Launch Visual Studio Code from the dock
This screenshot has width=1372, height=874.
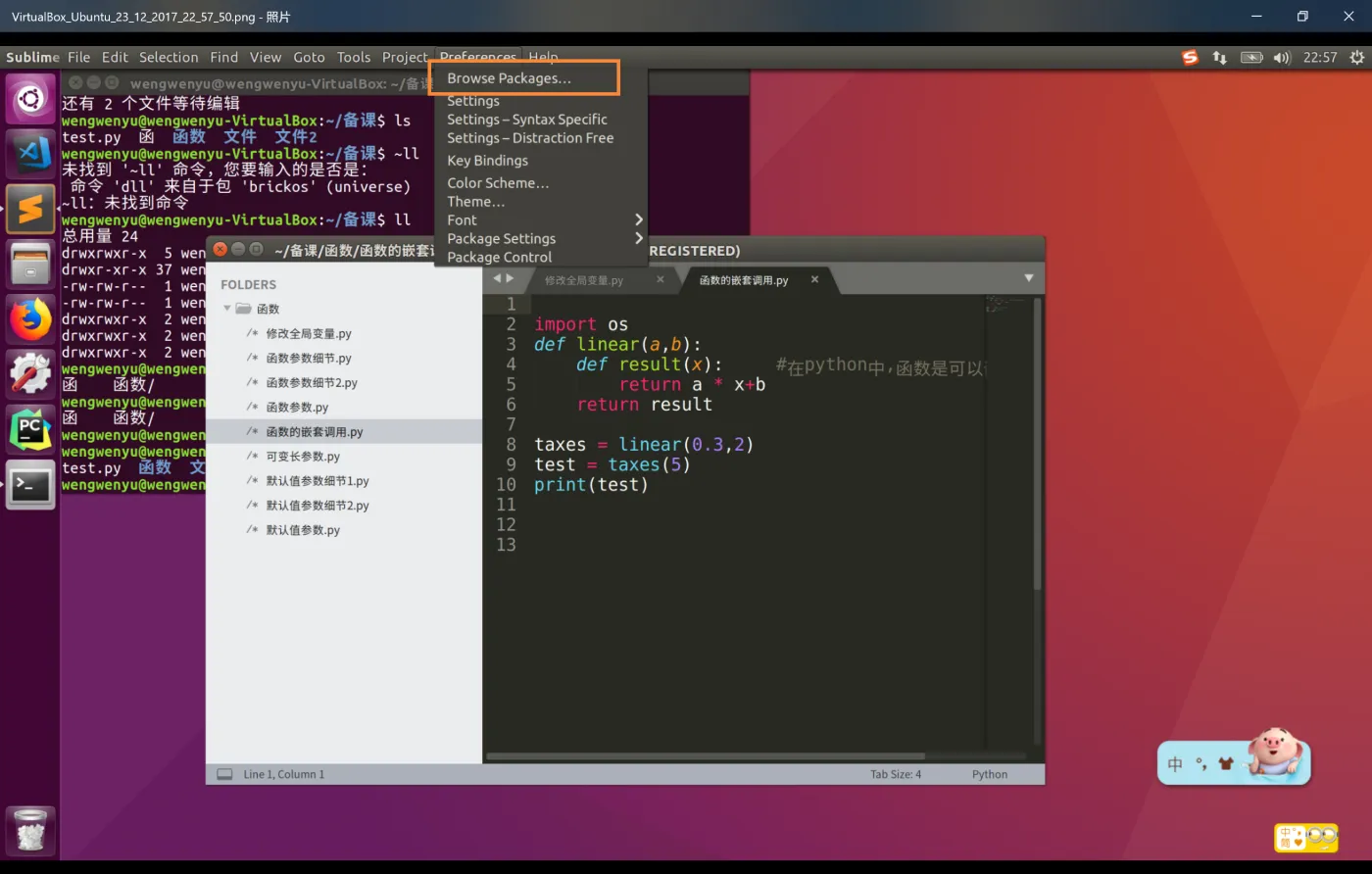click(30, 153)
